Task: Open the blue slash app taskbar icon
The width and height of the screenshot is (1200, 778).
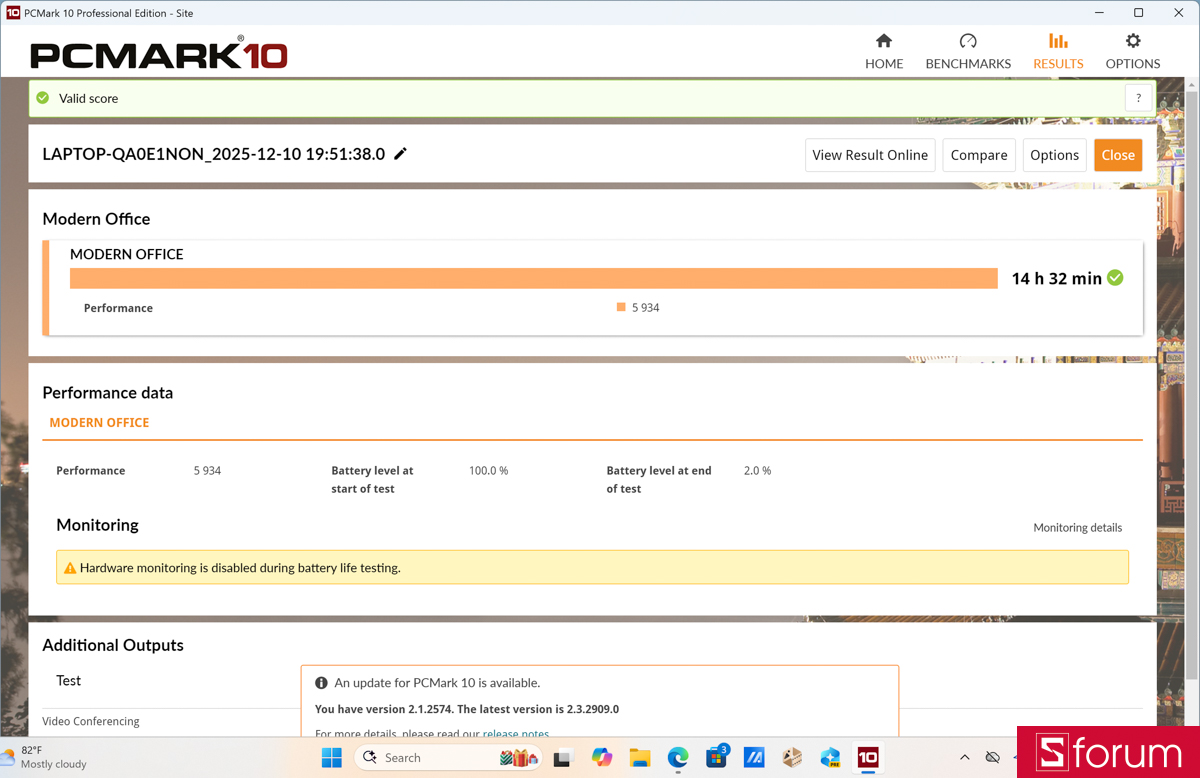Action: coord(754,758)
